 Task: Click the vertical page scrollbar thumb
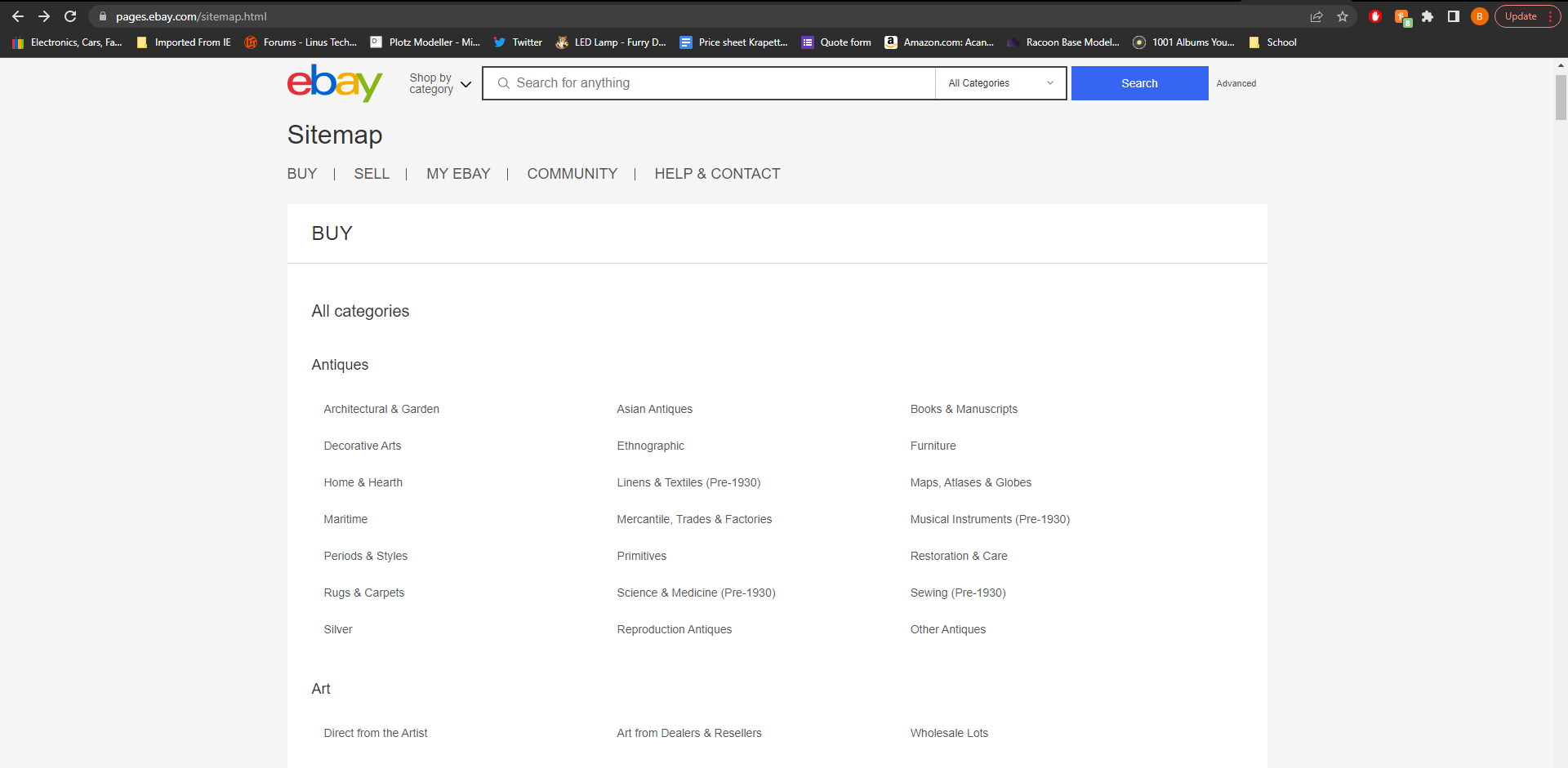tap(1561, 98)
